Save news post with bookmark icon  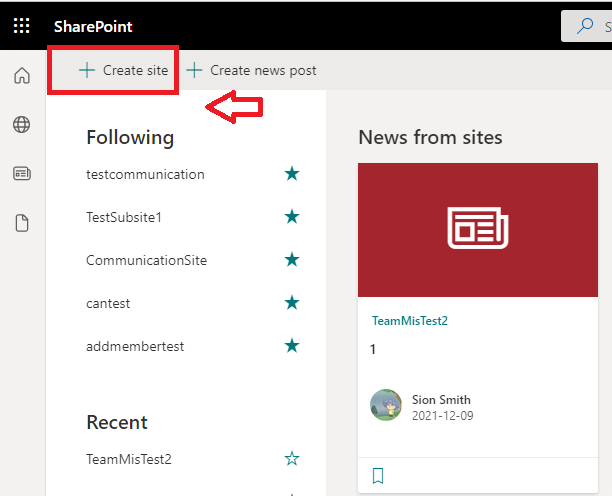pos(378,476)
